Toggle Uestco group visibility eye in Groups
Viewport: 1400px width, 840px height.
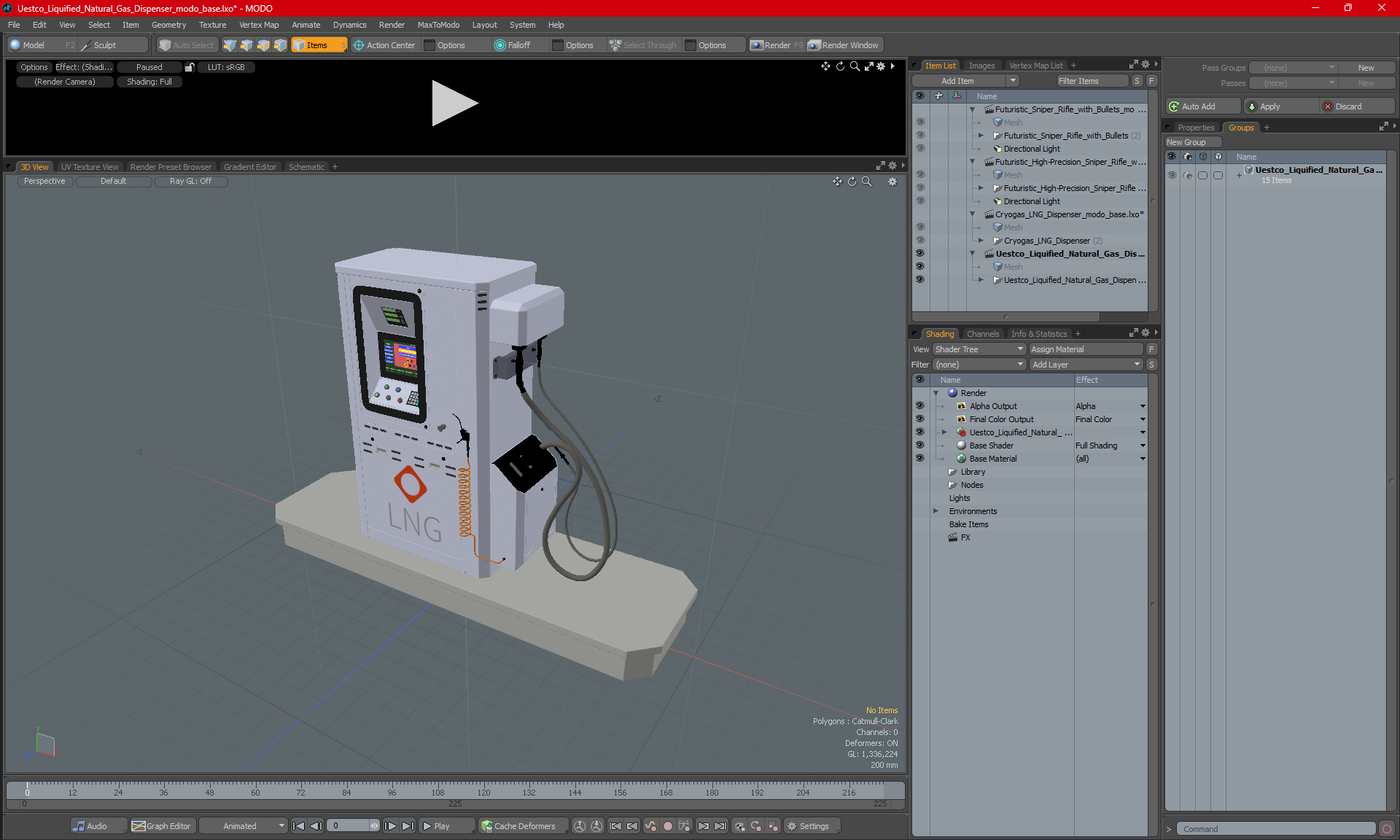[x=1172, y=175]
